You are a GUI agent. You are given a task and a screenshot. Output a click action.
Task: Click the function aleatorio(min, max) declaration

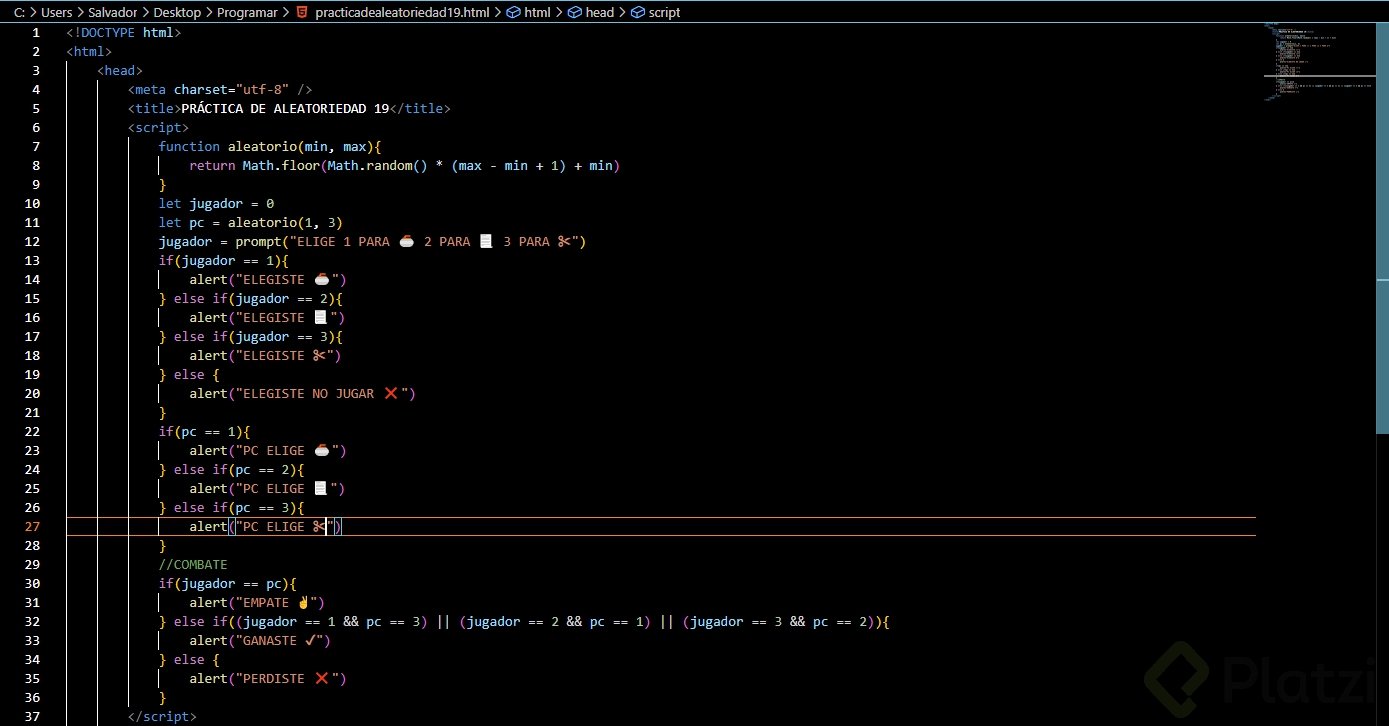tap(270, 146)
